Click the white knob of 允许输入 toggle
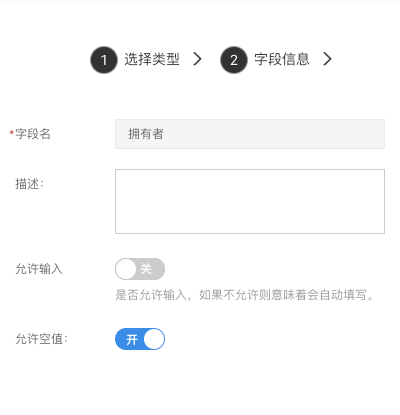This screenshot has width=400, height=415. [x=126, y=269]
